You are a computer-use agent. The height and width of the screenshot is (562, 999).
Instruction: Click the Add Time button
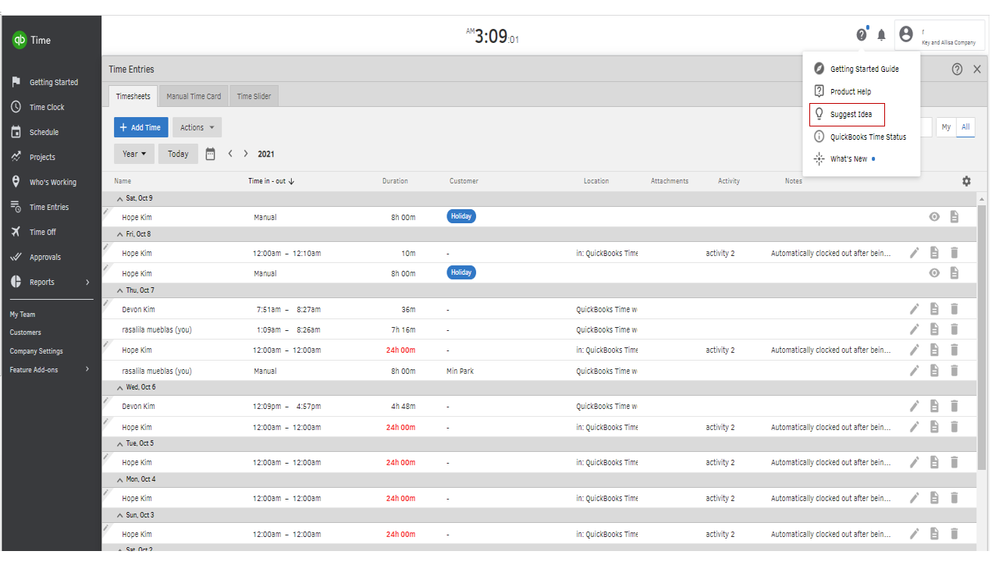click(141, 127)
